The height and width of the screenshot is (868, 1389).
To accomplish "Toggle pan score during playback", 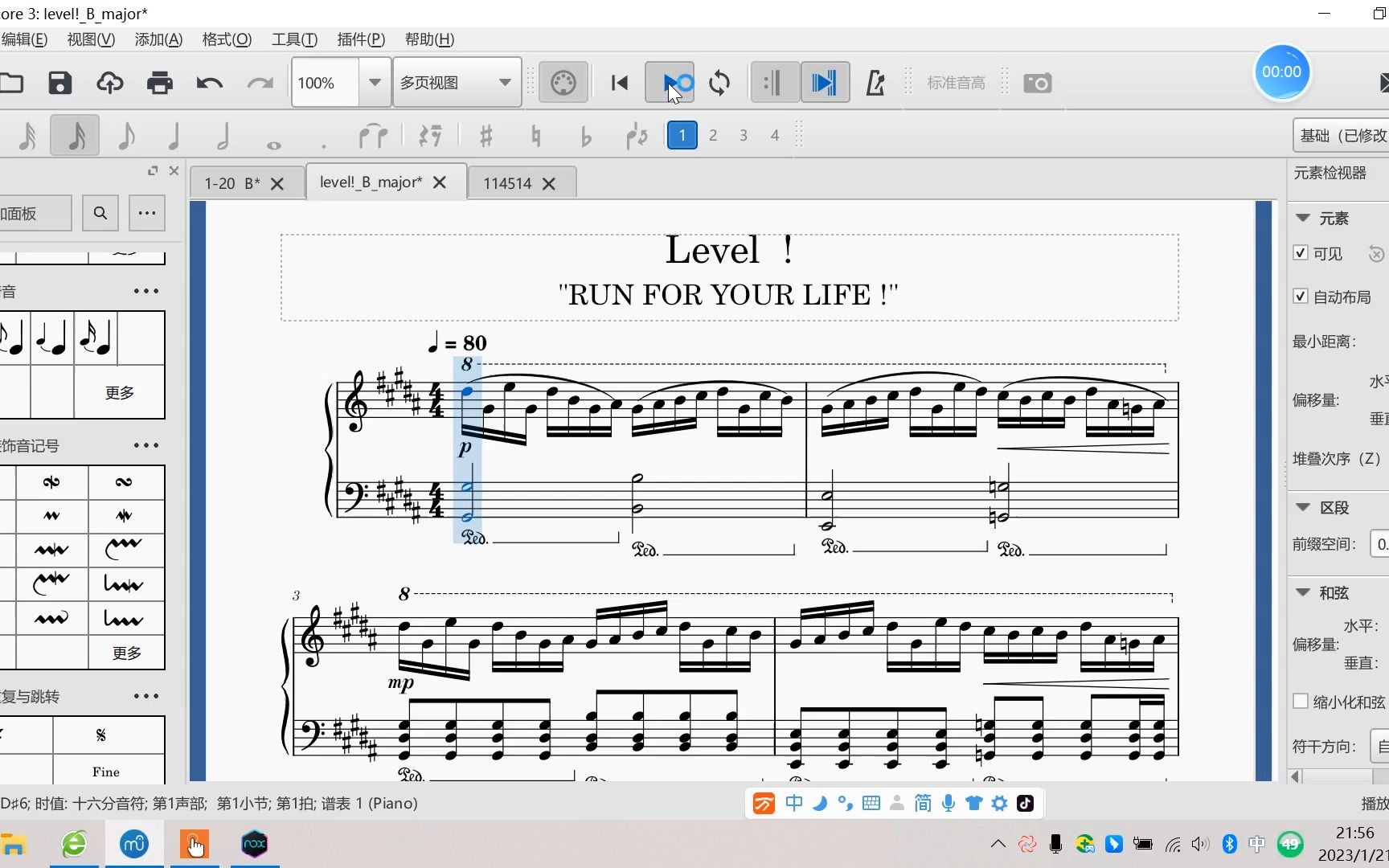I will [825, 83].
